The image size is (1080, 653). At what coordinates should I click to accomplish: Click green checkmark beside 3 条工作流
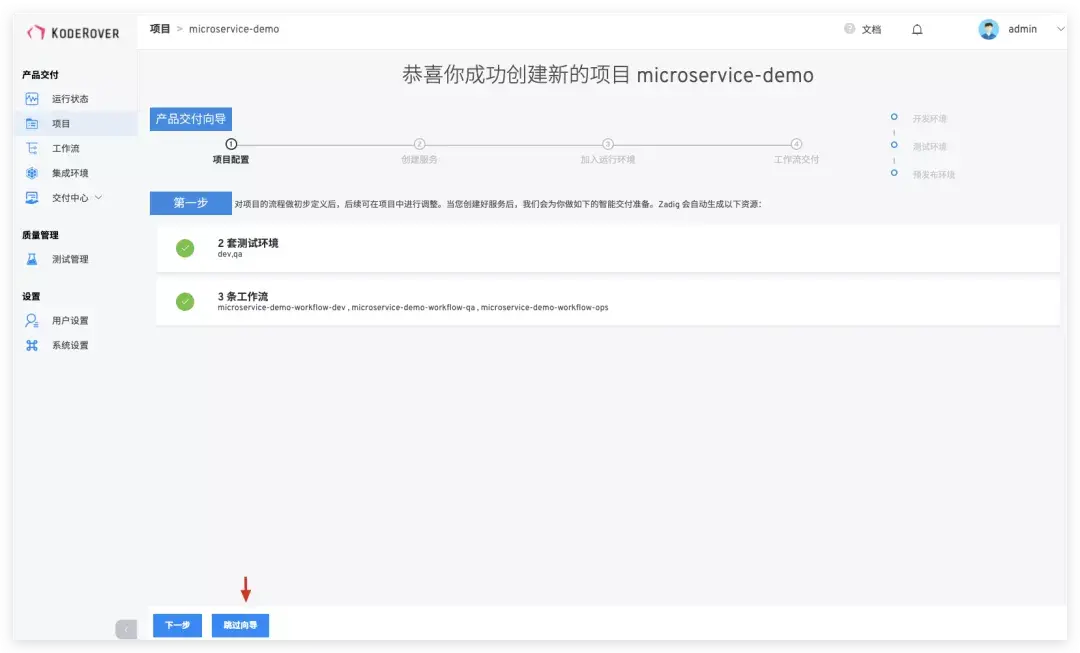point(184,302)
